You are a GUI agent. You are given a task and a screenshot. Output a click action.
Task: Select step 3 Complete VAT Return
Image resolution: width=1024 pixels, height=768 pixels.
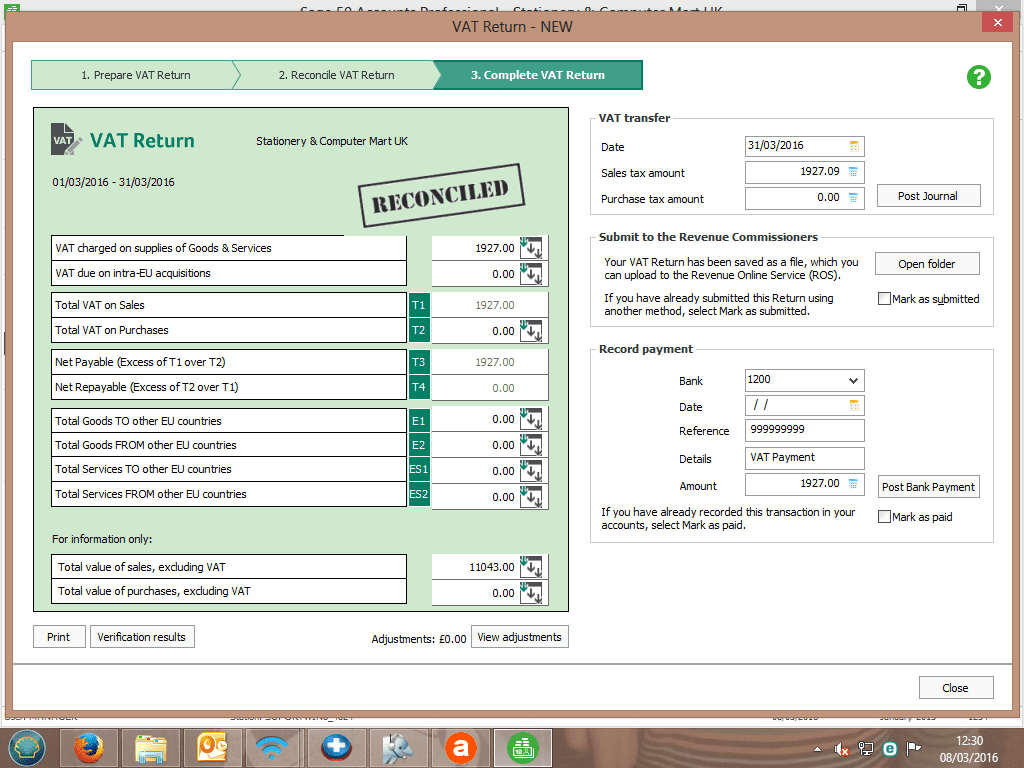coord(537,75)
